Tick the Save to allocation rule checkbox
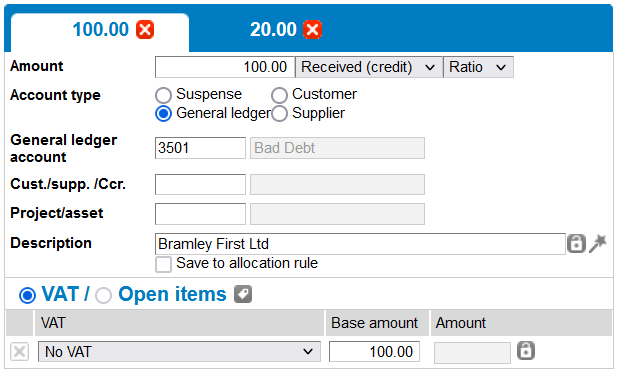The width and height of the screenshot is (623, 386). [x=163, y=264]
